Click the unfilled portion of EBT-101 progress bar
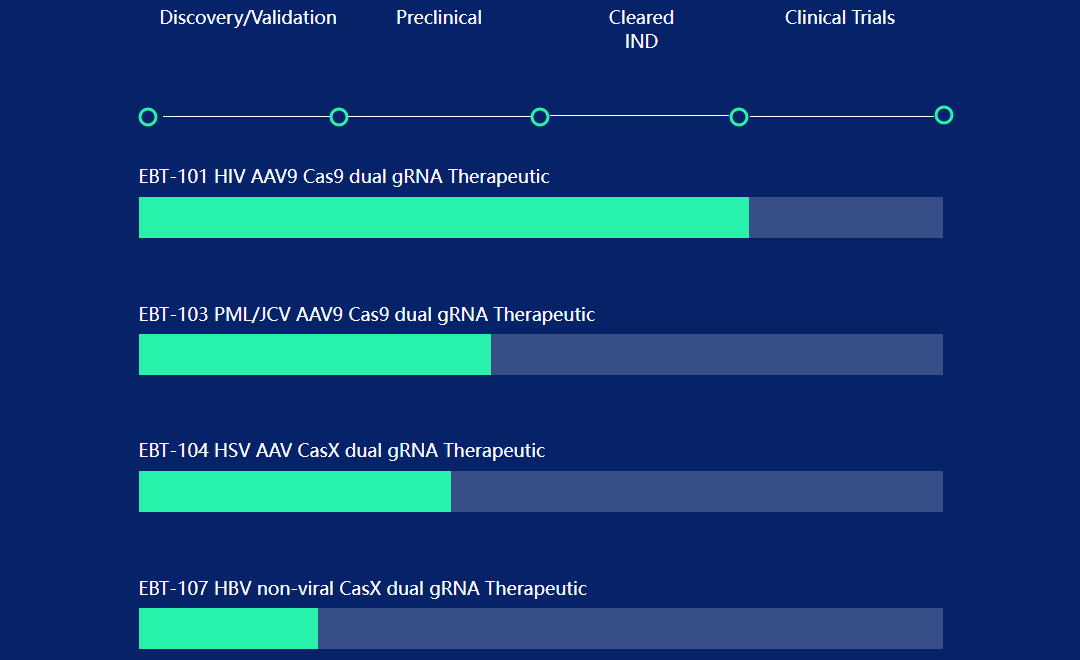The width and height of the screenshot is (1080, 660). pyautogui.click(x=846, y=218)
